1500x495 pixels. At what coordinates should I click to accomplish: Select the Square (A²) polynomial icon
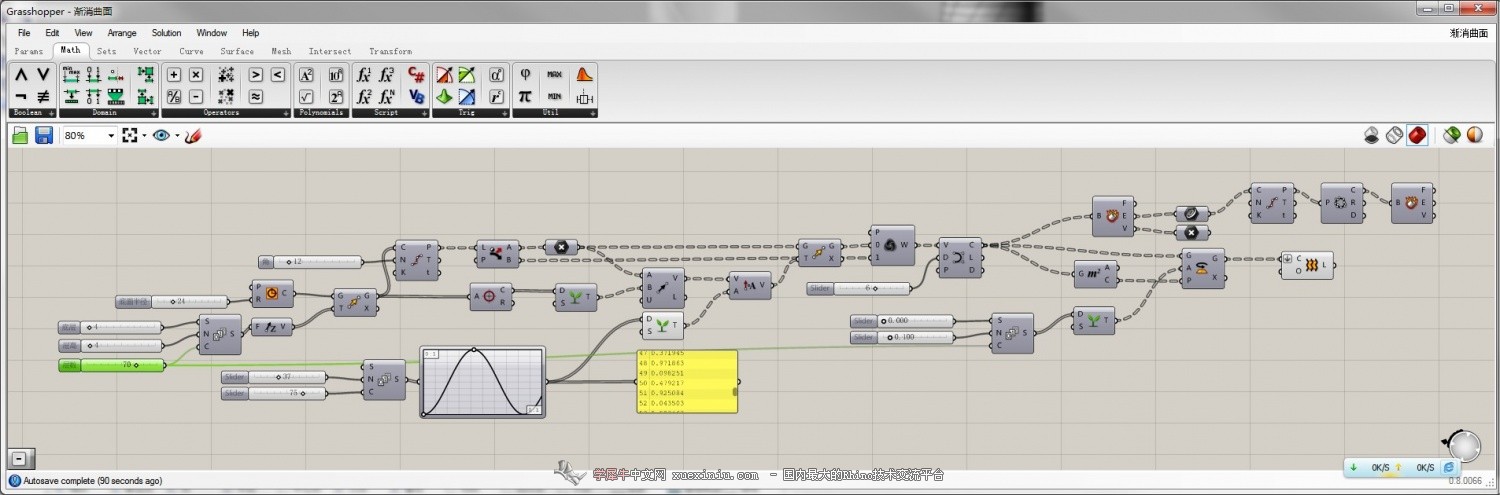tap(307, 74)
